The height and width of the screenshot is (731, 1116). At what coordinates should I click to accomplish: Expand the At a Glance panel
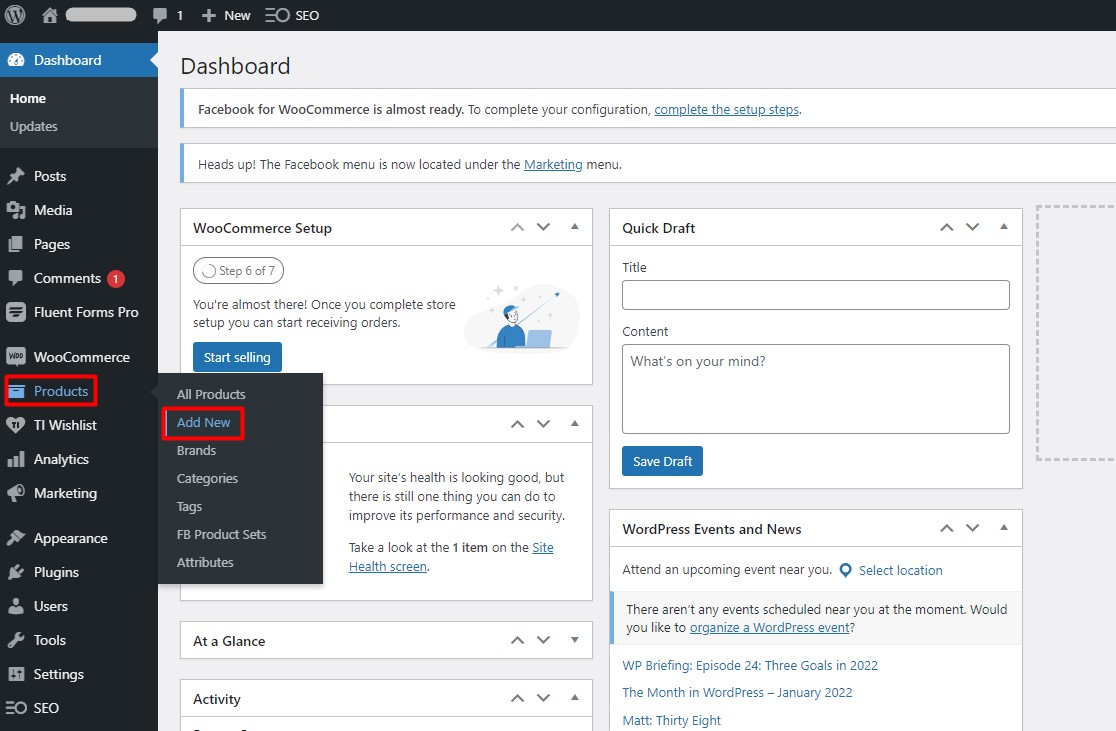coord(574,640)
